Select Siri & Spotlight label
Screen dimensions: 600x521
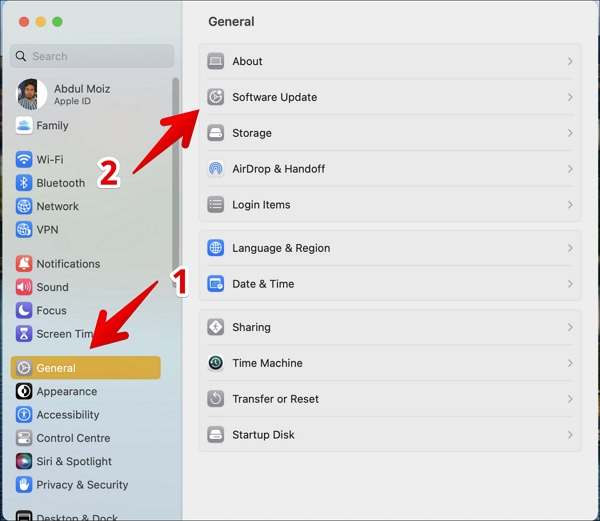pos(74,461)
